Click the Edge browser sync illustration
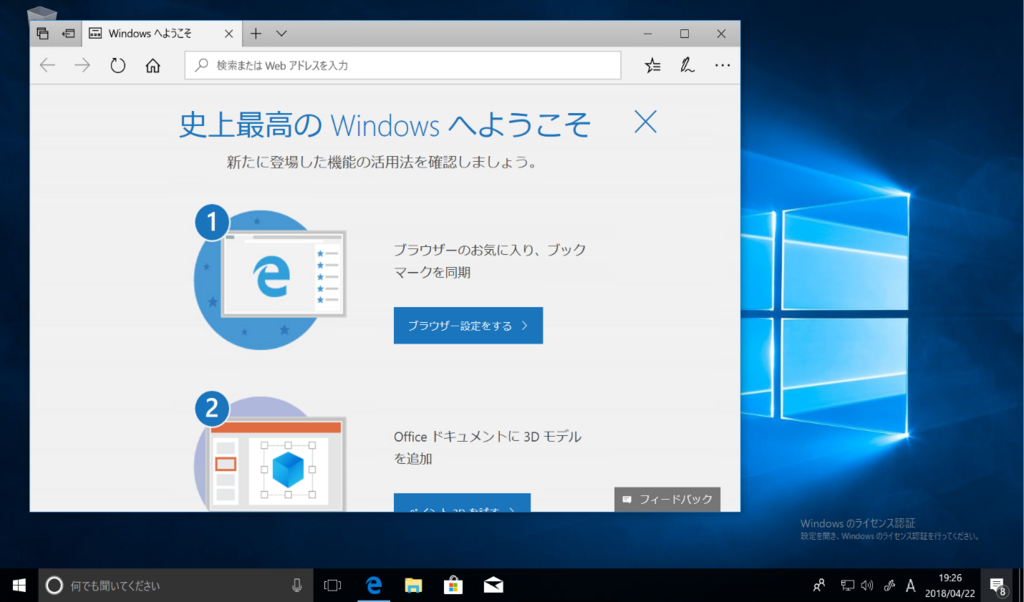This screenshot has width=1024, height=602. [x=270, y=279]
